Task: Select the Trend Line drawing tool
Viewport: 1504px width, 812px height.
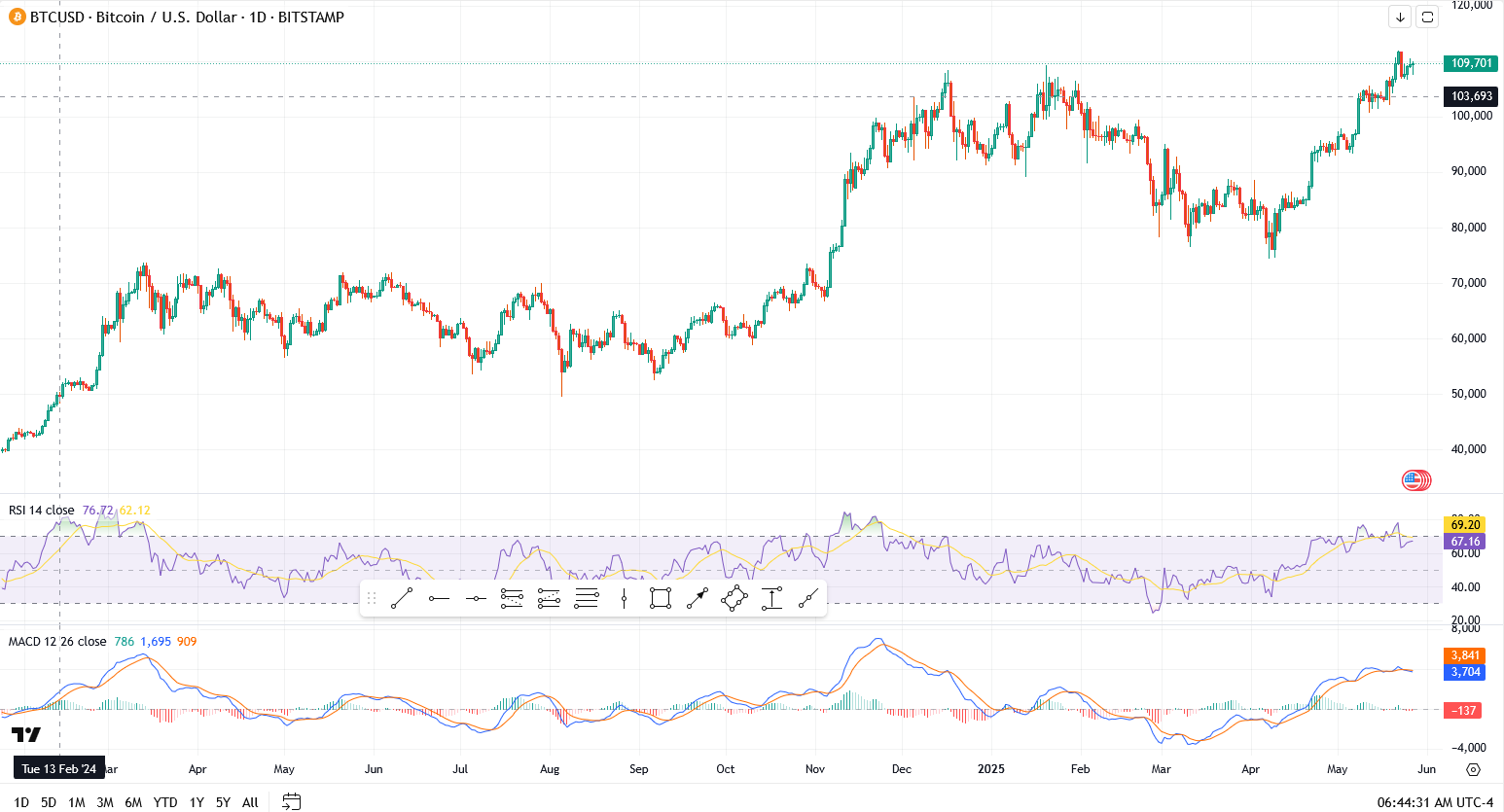Action: click(402, 598)
